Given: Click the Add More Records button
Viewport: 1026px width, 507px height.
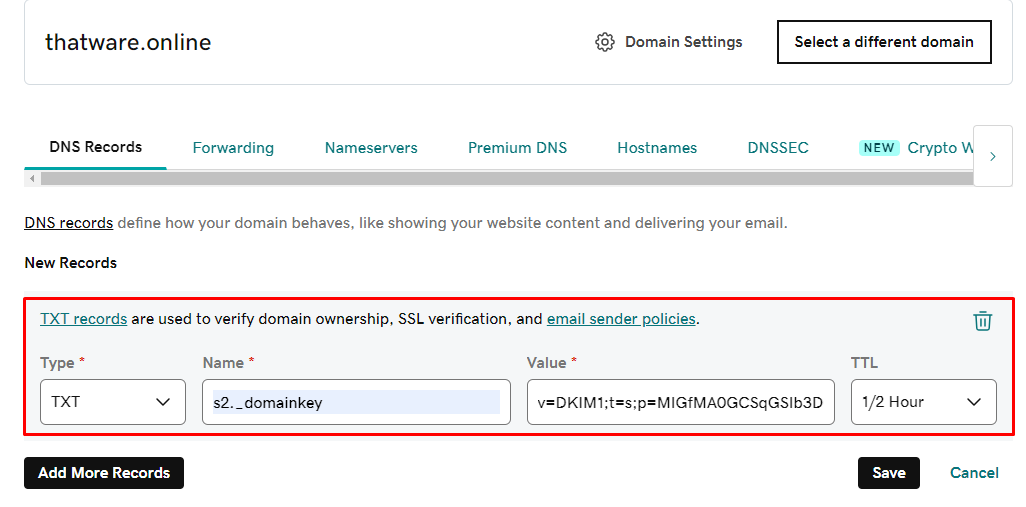Looking at the screenshot, I should click(x=104, y=473).
